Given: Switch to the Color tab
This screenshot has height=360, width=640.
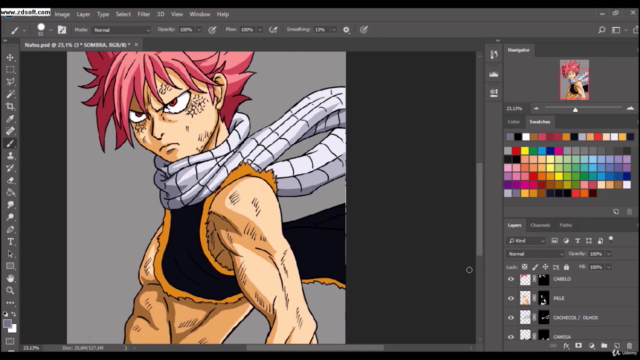Looking at the screenshot, I should pos(513,122).
